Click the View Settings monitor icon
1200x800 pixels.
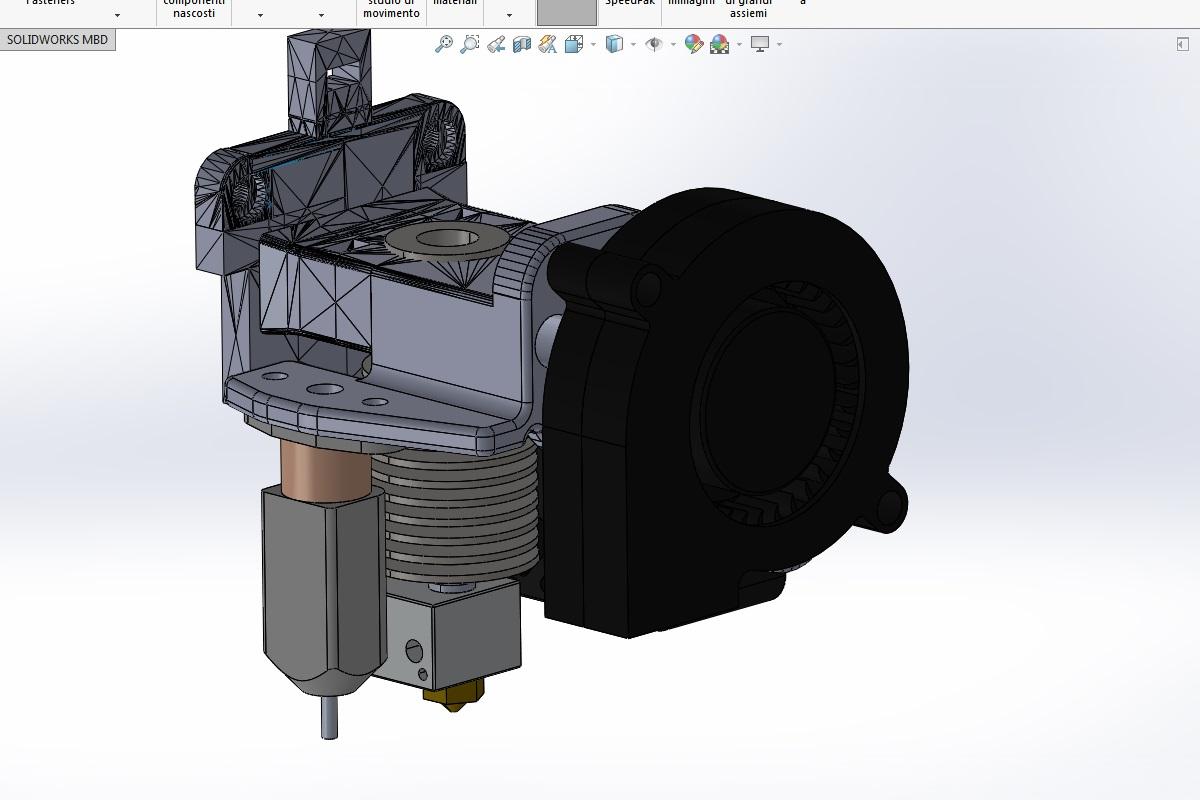pos(760,44)
